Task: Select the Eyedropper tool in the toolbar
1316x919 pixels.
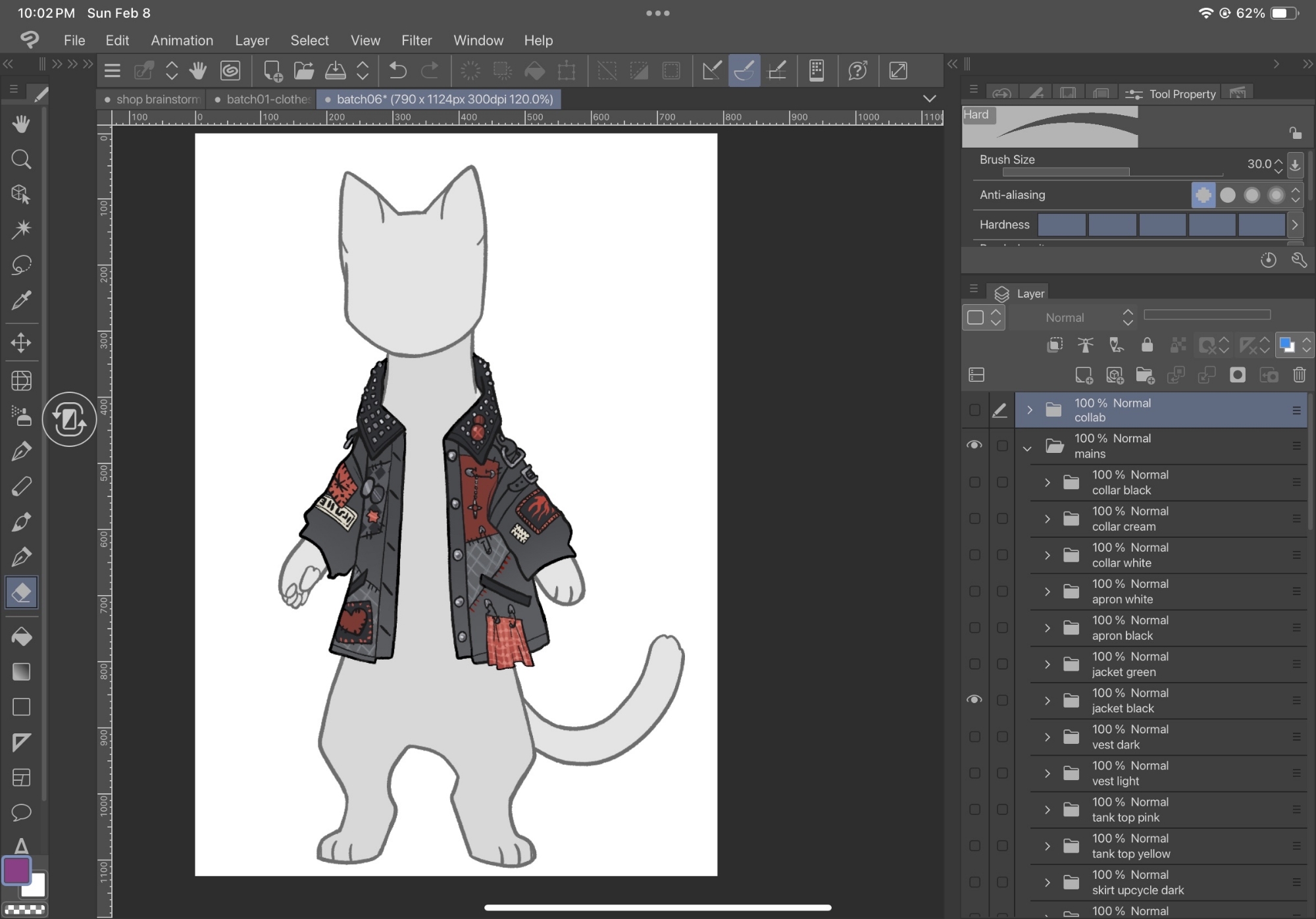Action: 21,300
